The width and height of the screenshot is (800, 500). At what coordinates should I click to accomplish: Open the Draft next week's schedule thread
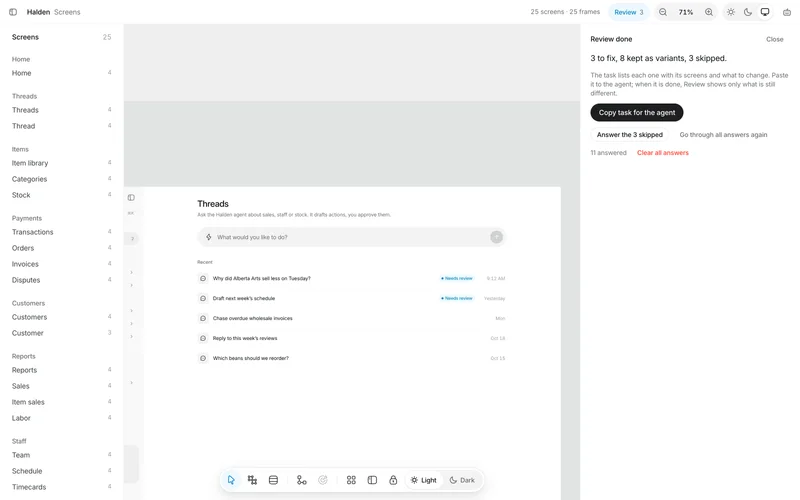click(351, 298)
